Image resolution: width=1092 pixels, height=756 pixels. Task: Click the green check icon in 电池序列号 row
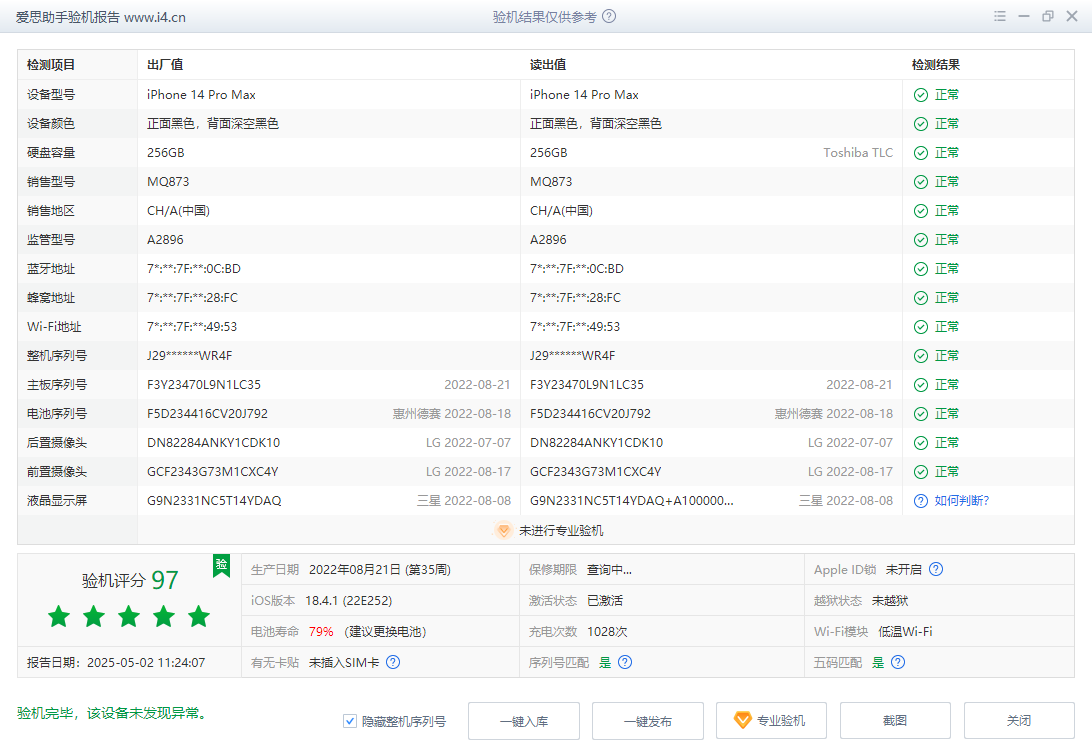pos(921,414)
